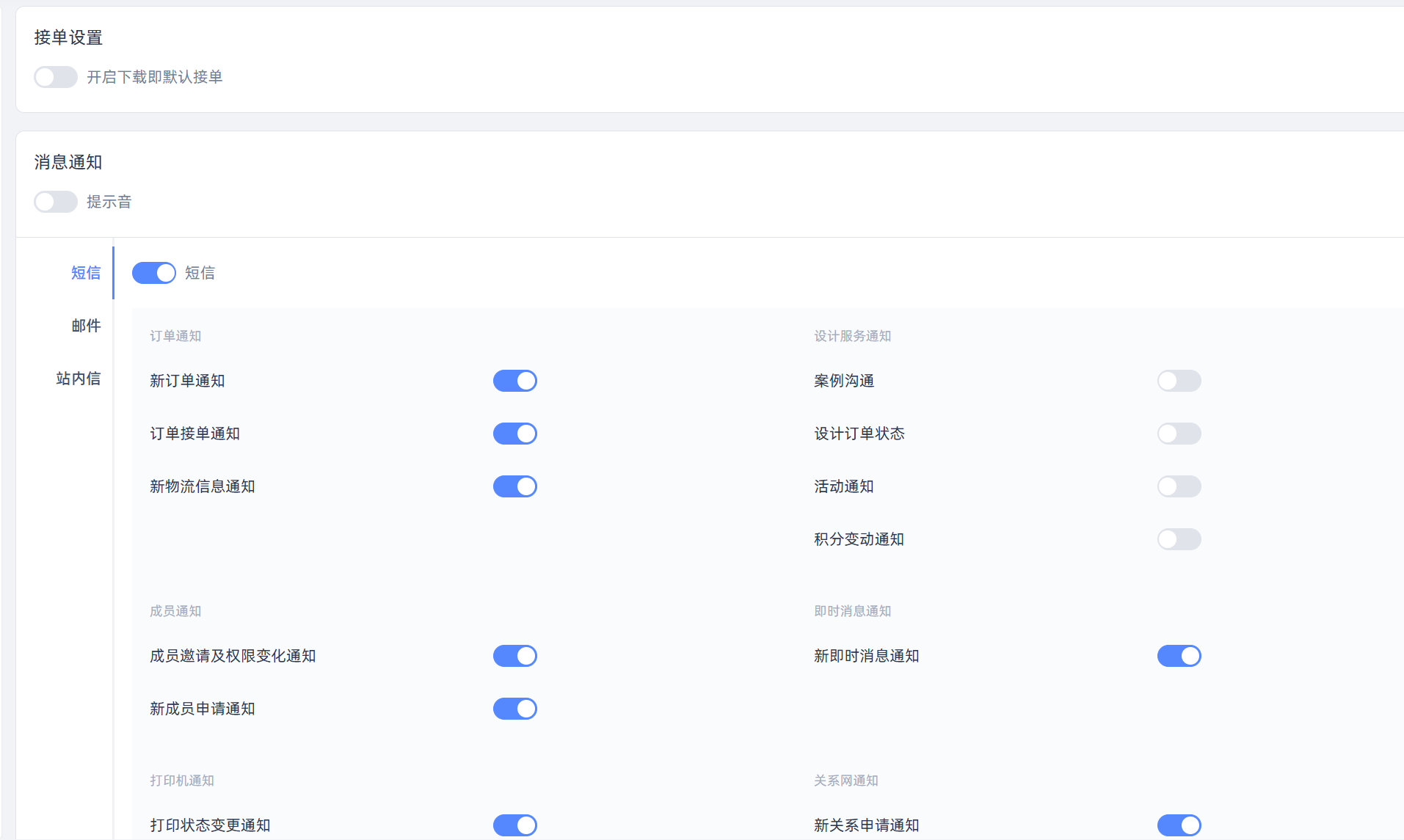
Task: Disable the main 短信 notification switch
Action: coord(154,273)
